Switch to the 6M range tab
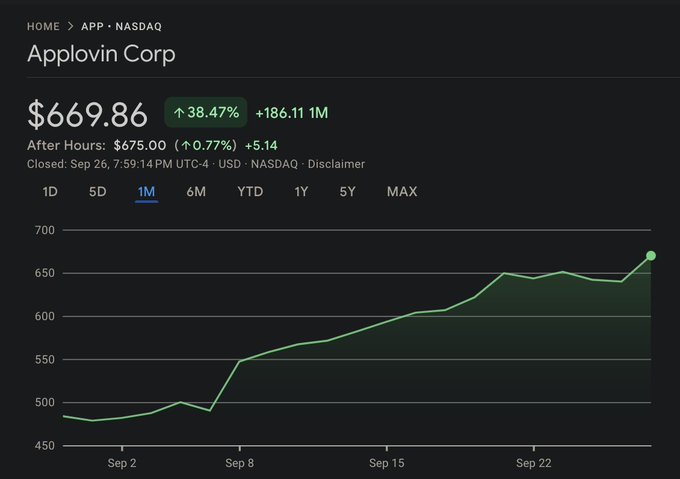 pyautogui.click(x=196, y=191)
